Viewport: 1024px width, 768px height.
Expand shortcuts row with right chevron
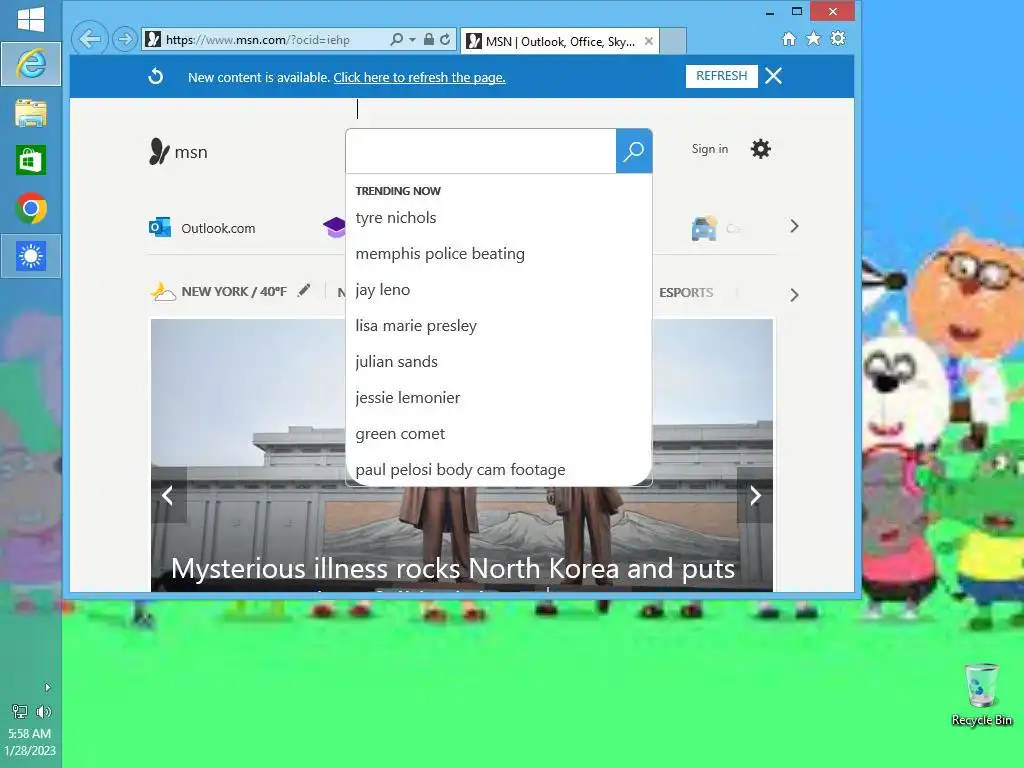[794, 227]
